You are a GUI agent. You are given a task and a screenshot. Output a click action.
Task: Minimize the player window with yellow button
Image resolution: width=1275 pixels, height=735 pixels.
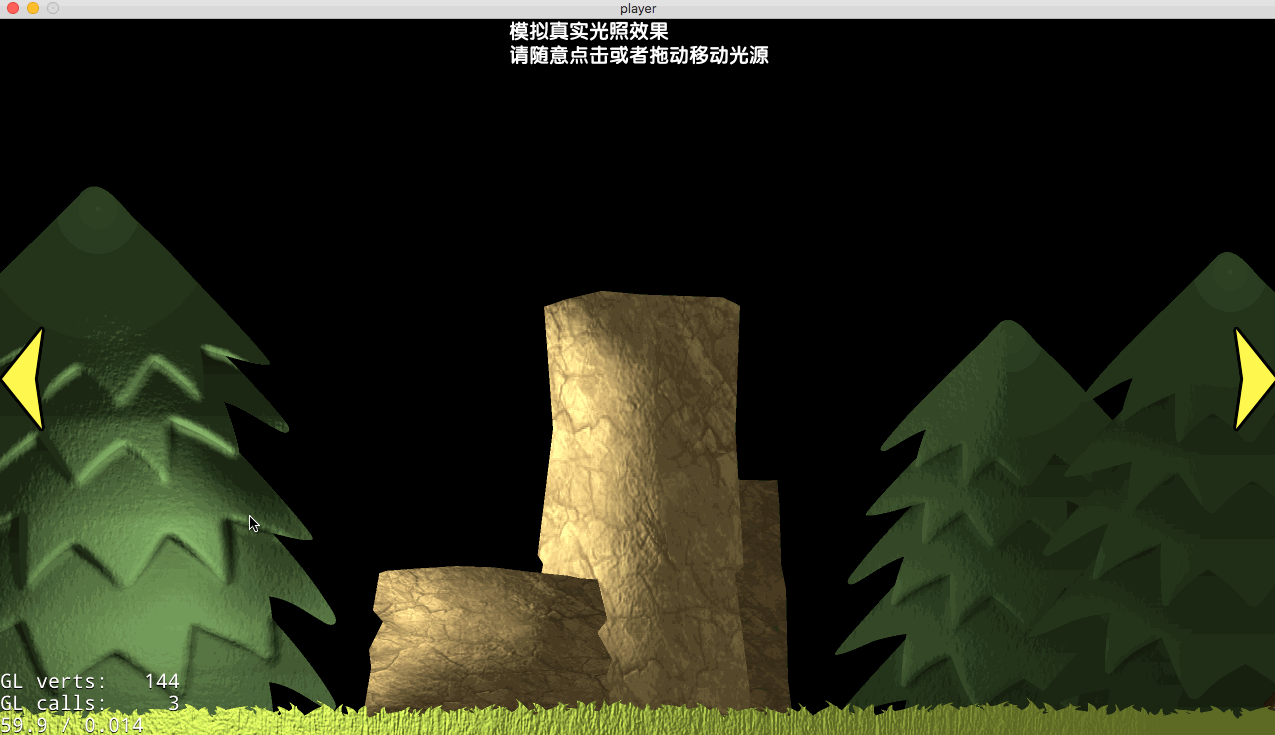33,8
